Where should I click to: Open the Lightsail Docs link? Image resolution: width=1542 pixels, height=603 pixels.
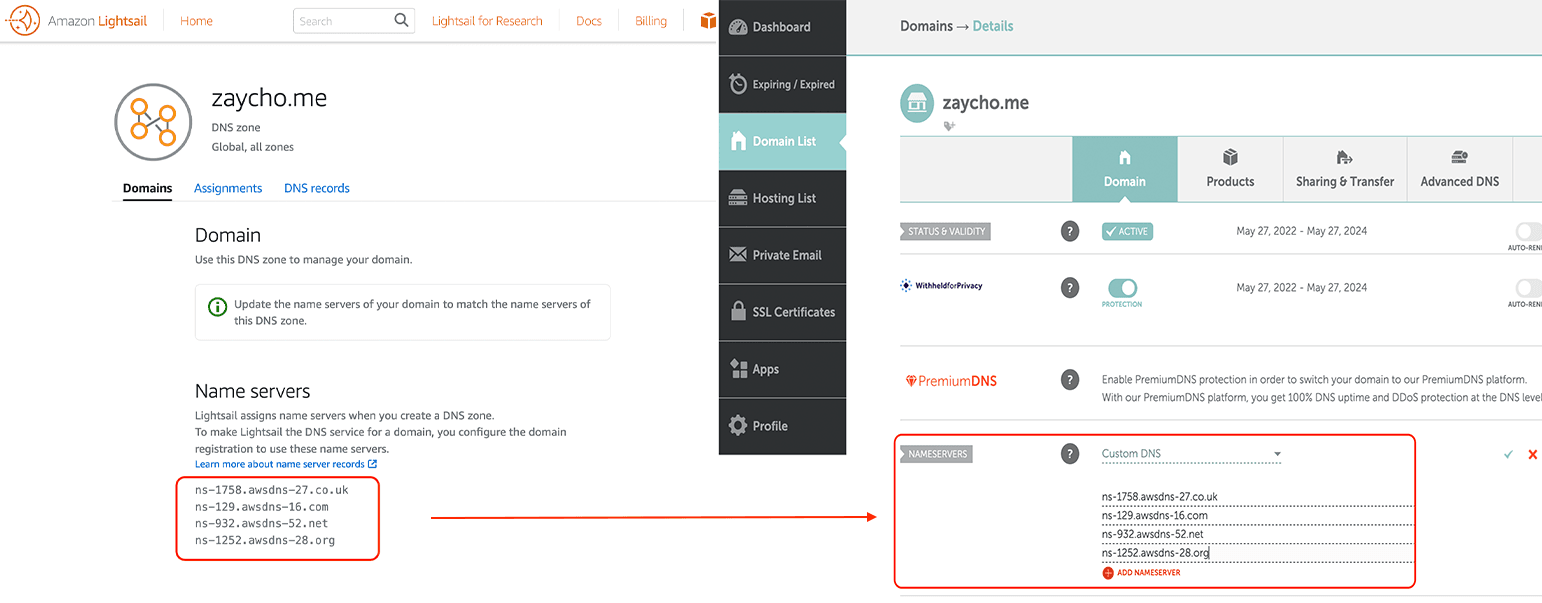click(x=589, y=21)
